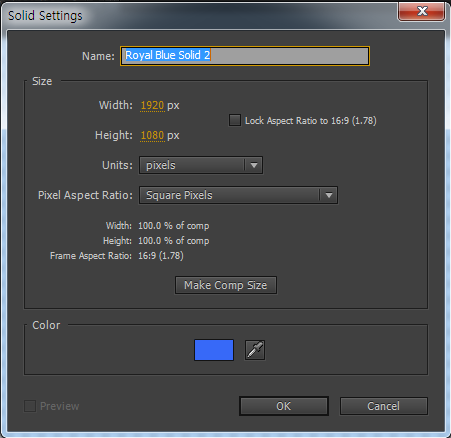Click the 'Height: 100.0 % of comp' text

tap(156, 241)
